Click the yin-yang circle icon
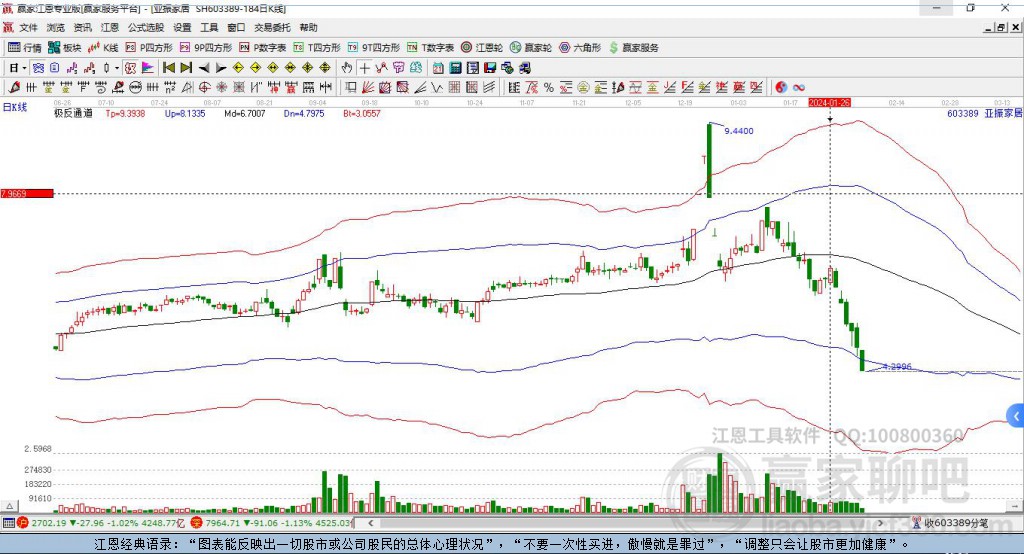 pos(781,88)
